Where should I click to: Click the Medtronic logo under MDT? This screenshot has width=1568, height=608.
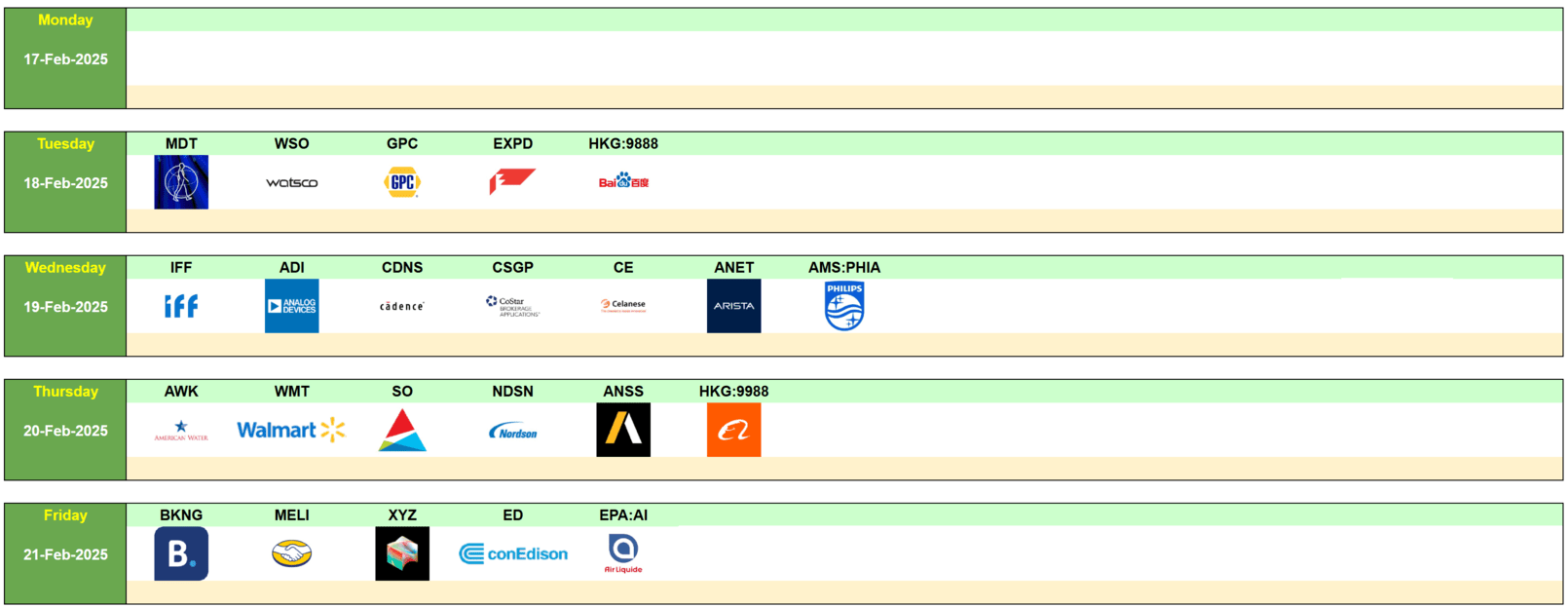(181, 182)
